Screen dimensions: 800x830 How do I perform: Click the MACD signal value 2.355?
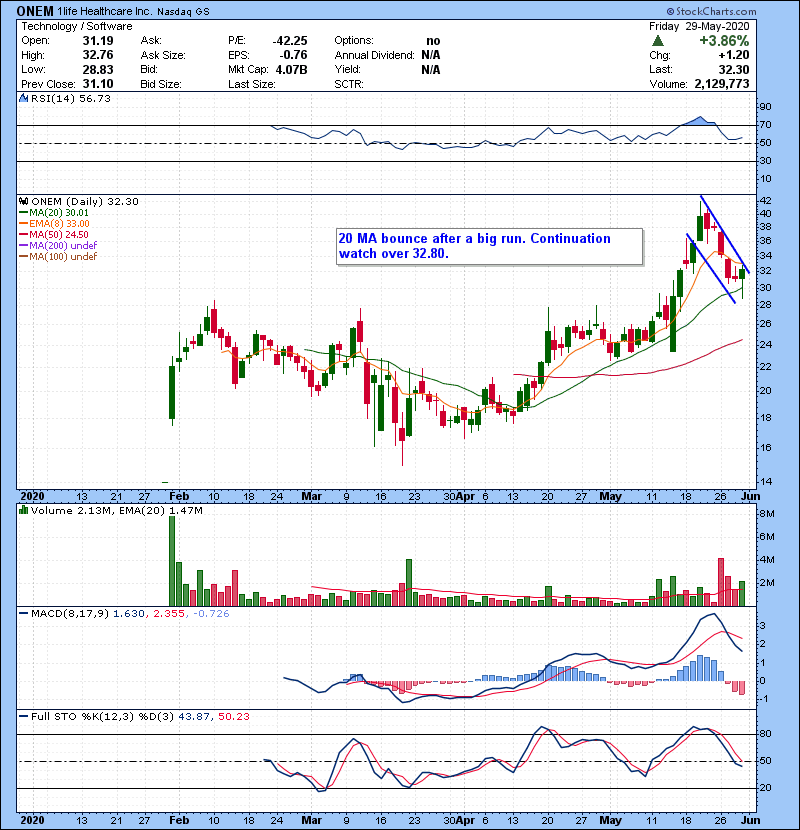[169, 614]
